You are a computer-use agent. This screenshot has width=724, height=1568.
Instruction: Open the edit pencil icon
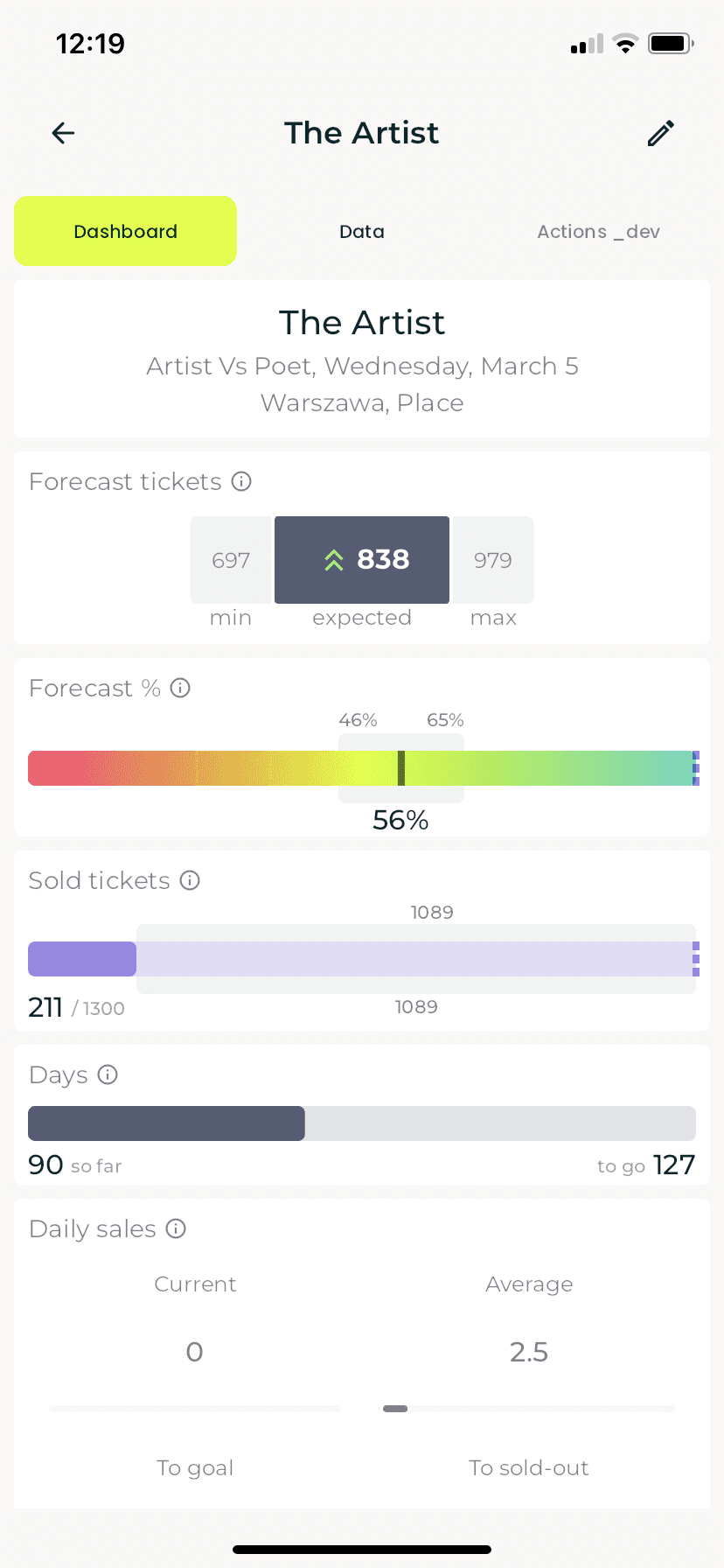coord(661,133)
